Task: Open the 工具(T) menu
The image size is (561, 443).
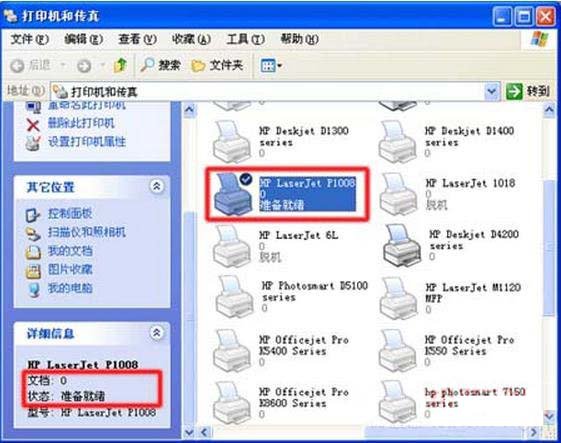Action: (x=245, y=39)
